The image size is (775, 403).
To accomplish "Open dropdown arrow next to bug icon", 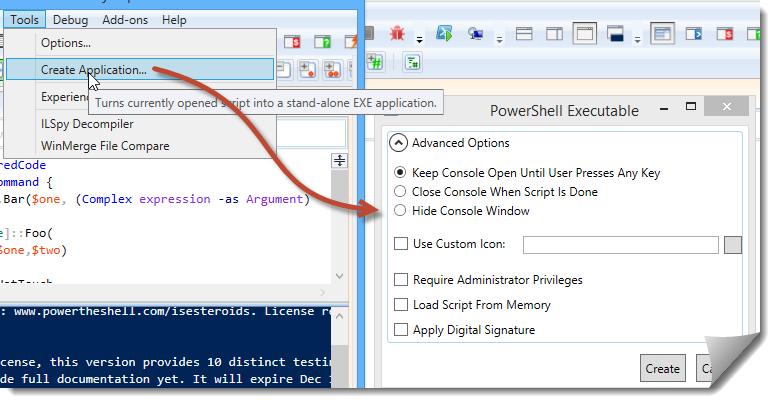I will click(x=418, y=38).
